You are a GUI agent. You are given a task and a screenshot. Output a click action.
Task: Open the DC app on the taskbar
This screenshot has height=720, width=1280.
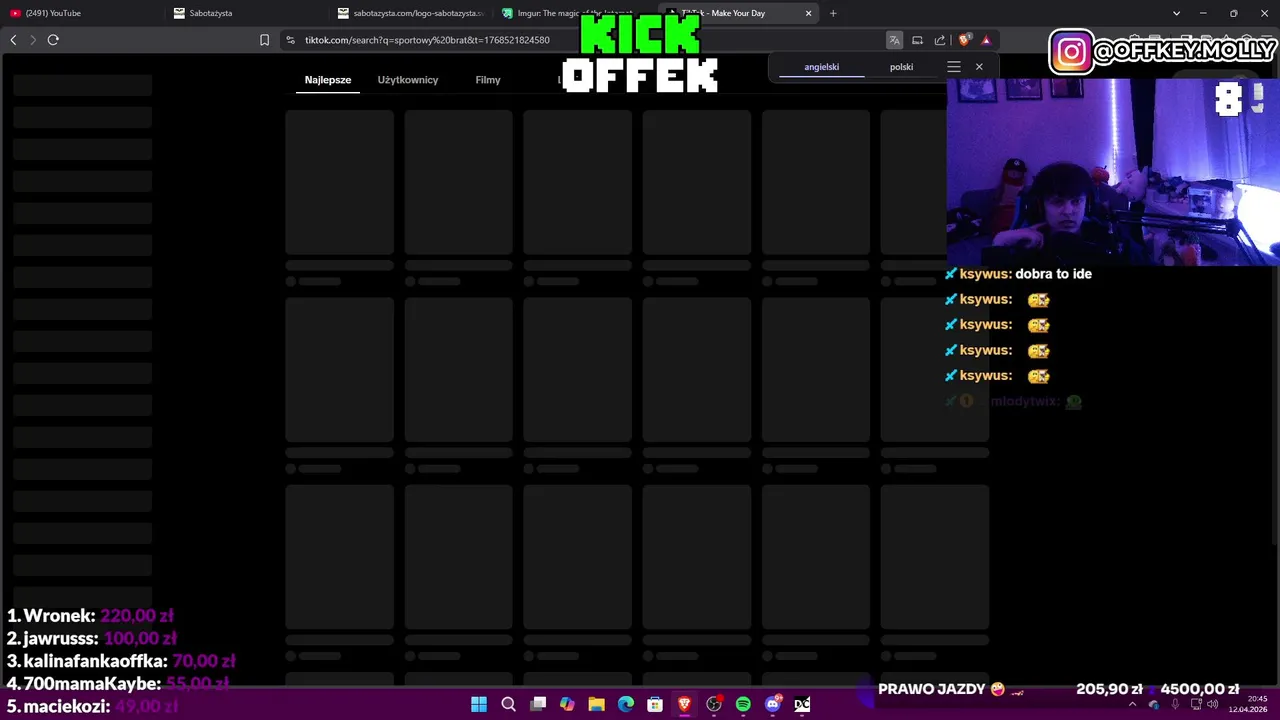coord(802,704)
